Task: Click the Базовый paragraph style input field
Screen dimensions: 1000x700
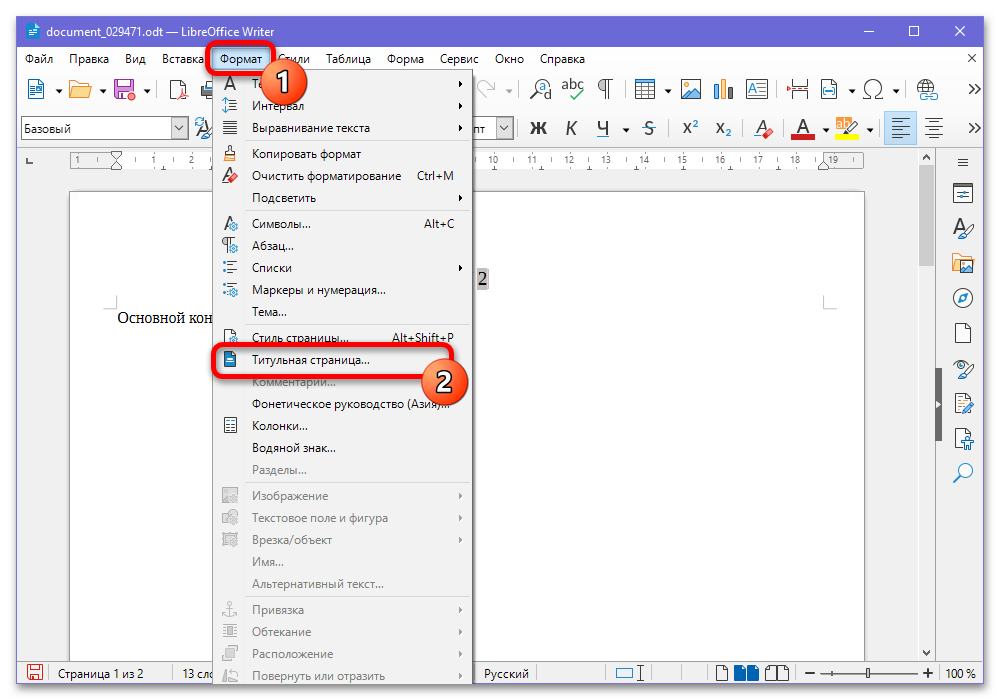Action: tap(97, 128)
